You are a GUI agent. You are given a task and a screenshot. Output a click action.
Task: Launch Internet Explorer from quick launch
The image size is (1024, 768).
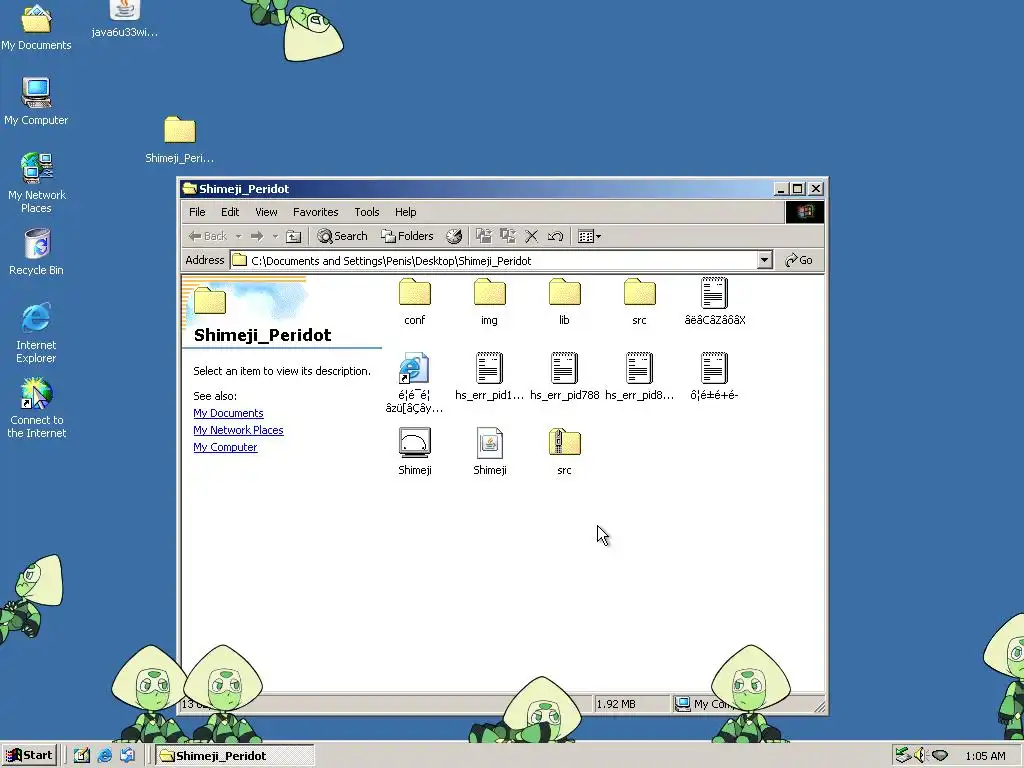(x=104, y=756)
